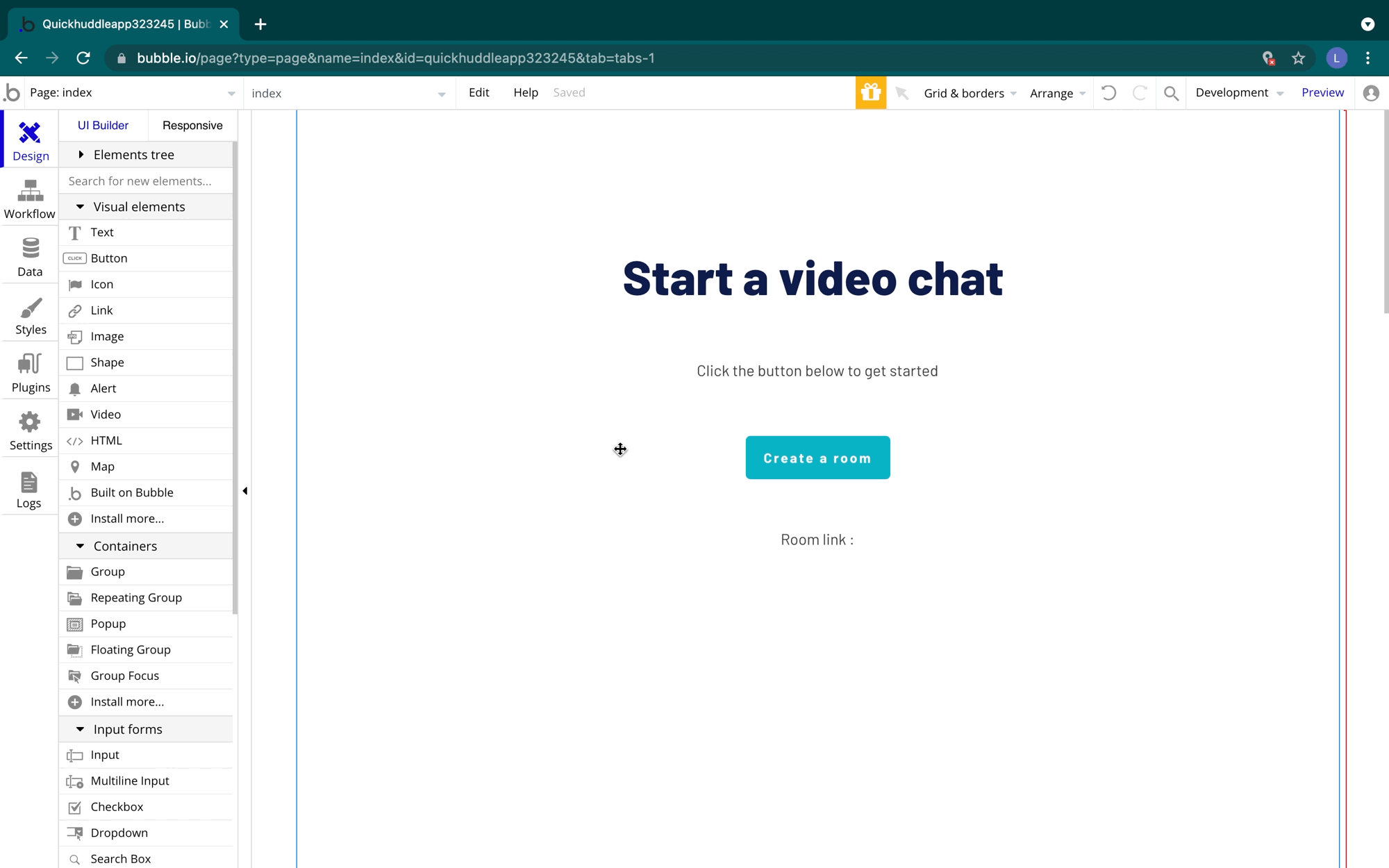This screenshot has height=868, width=1389.
Task: Open the Edit menu
Action: 479,93
